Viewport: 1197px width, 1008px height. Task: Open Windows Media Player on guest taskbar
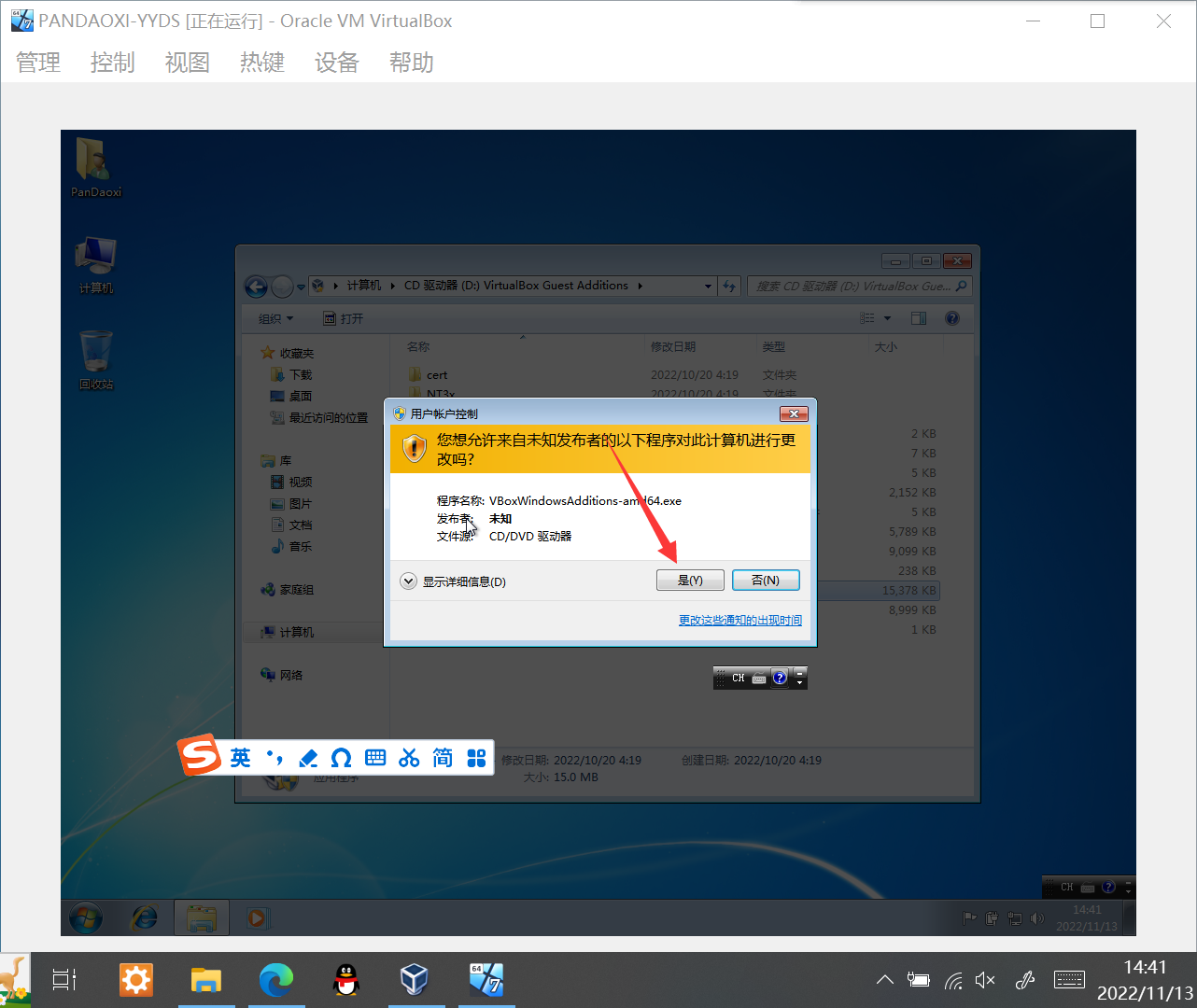(257, 918)
